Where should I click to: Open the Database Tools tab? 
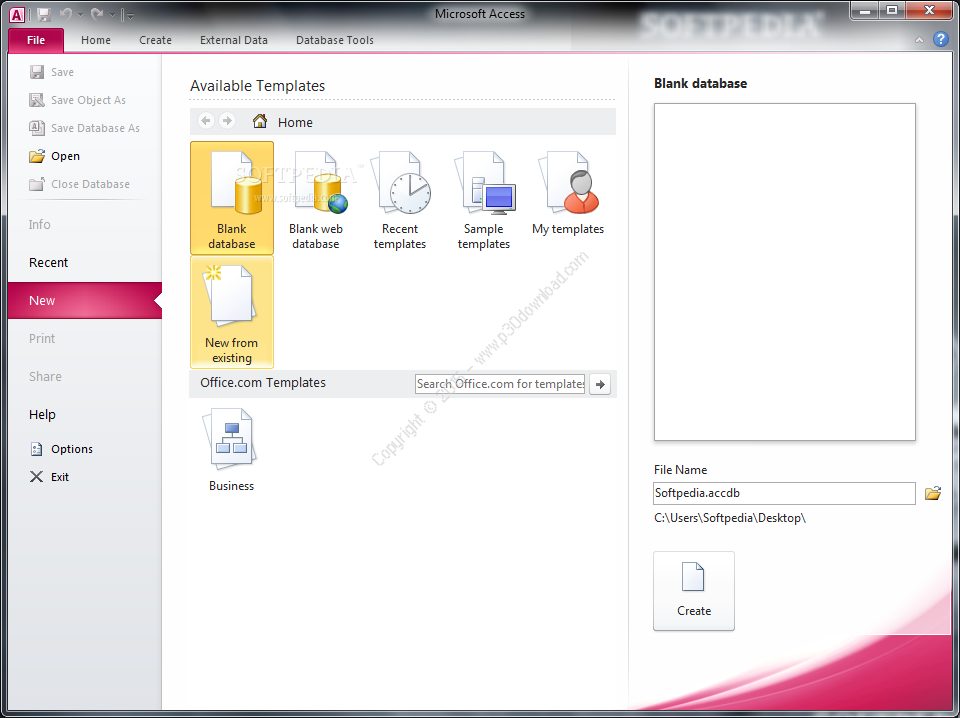(335, 40)
